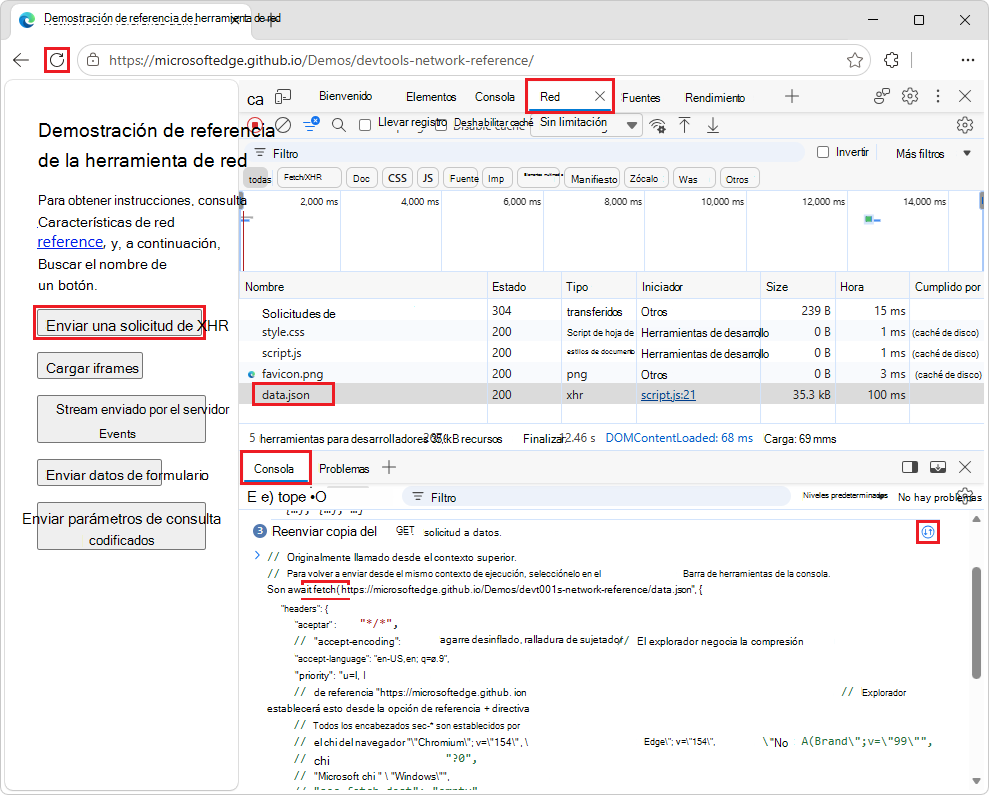
Task: Open the script.js:21 initiator link
Action: [x=668, y=395]
